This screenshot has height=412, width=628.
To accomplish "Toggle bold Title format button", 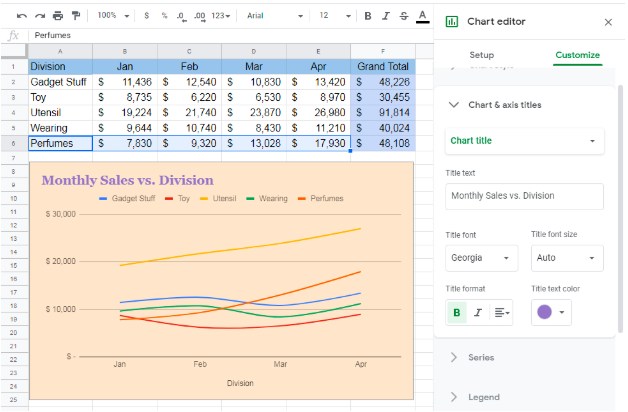I will [x=457, y=313].
